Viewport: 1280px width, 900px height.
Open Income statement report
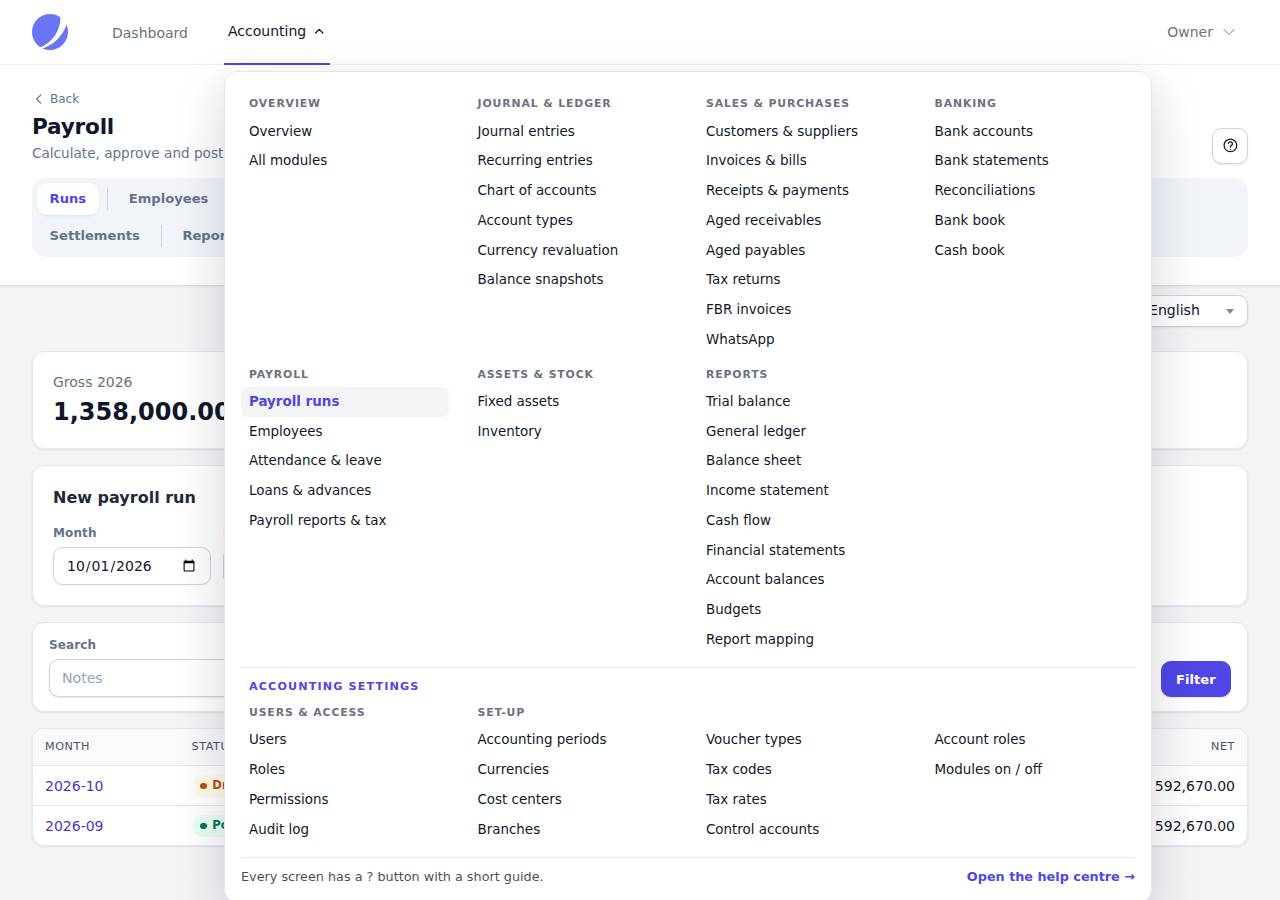[767, 490]
